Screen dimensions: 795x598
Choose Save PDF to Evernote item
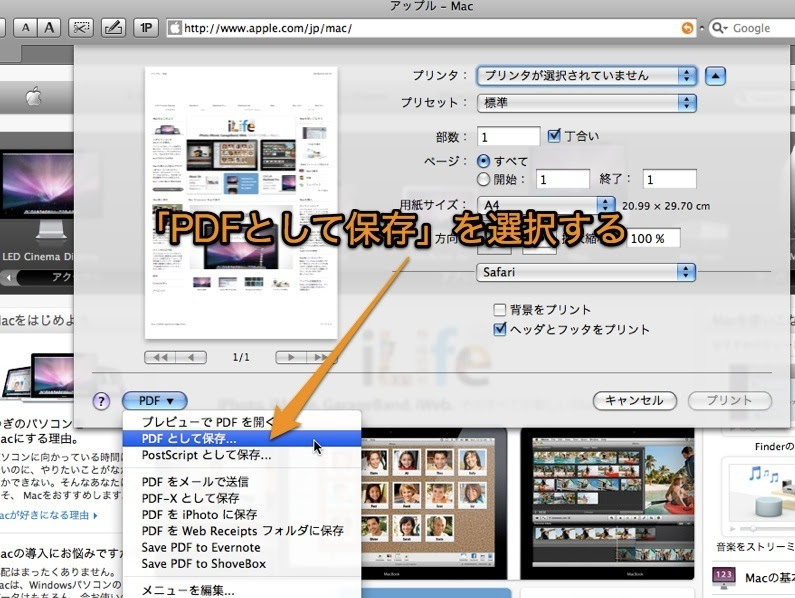(242, 547)
